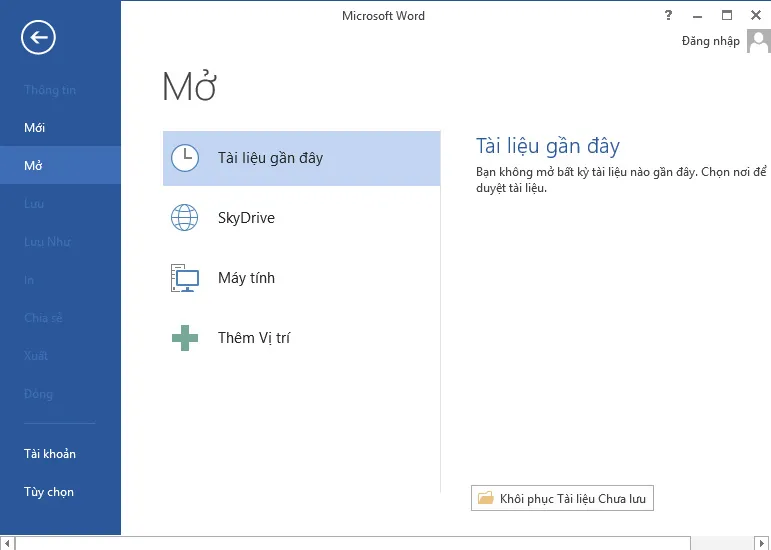771x550 pixels.
Task: Select the Thông tin sidebar item
Action: (50, 90)
